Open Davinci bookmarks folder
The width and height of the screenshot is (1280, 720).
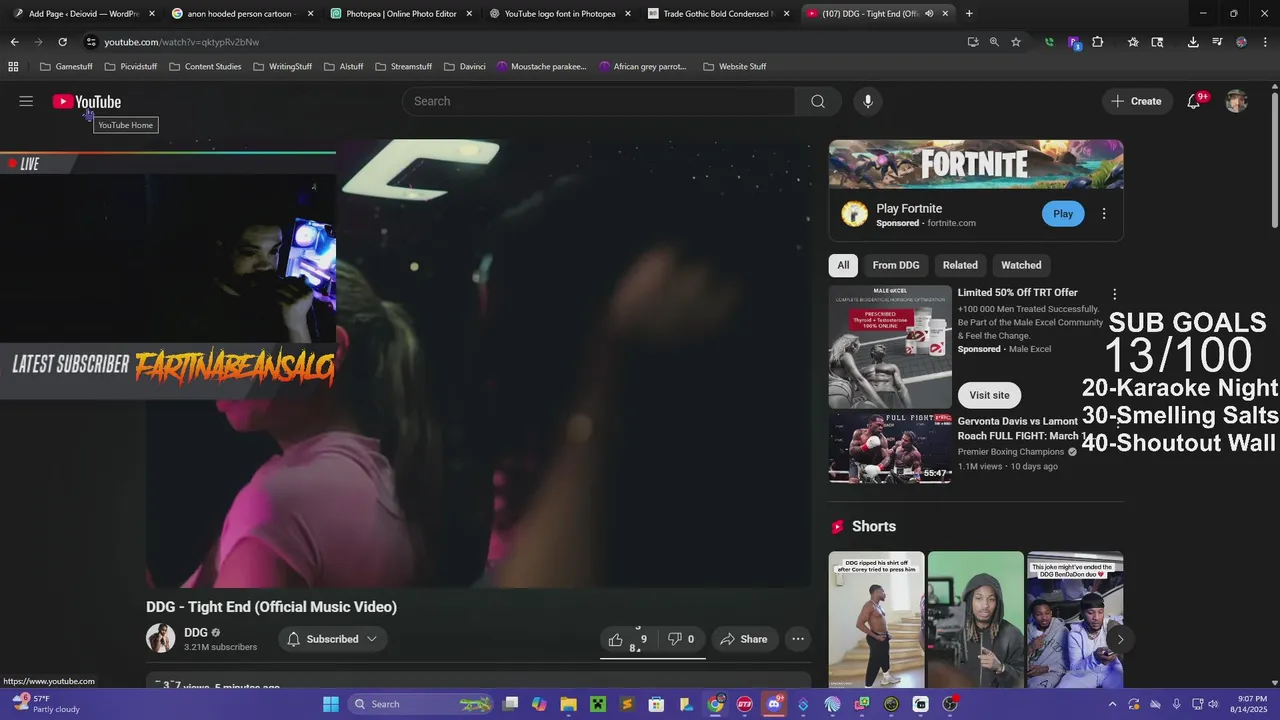464,67
